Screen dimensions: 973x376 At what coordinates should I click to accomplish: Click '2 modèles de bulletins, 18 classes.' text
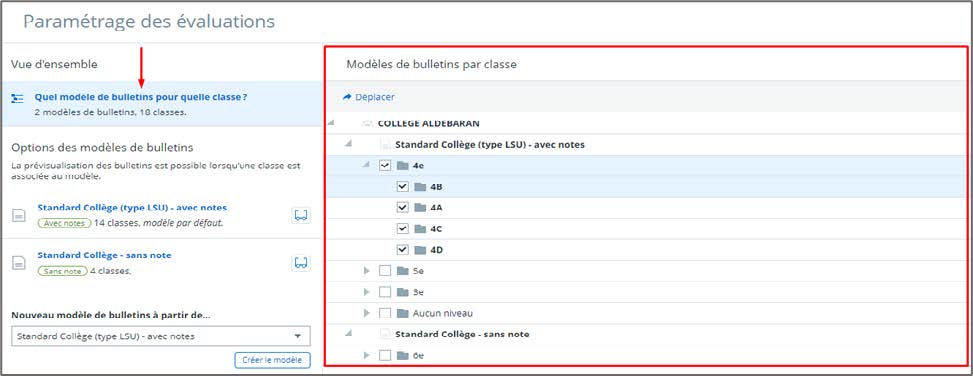click(110, 113)
